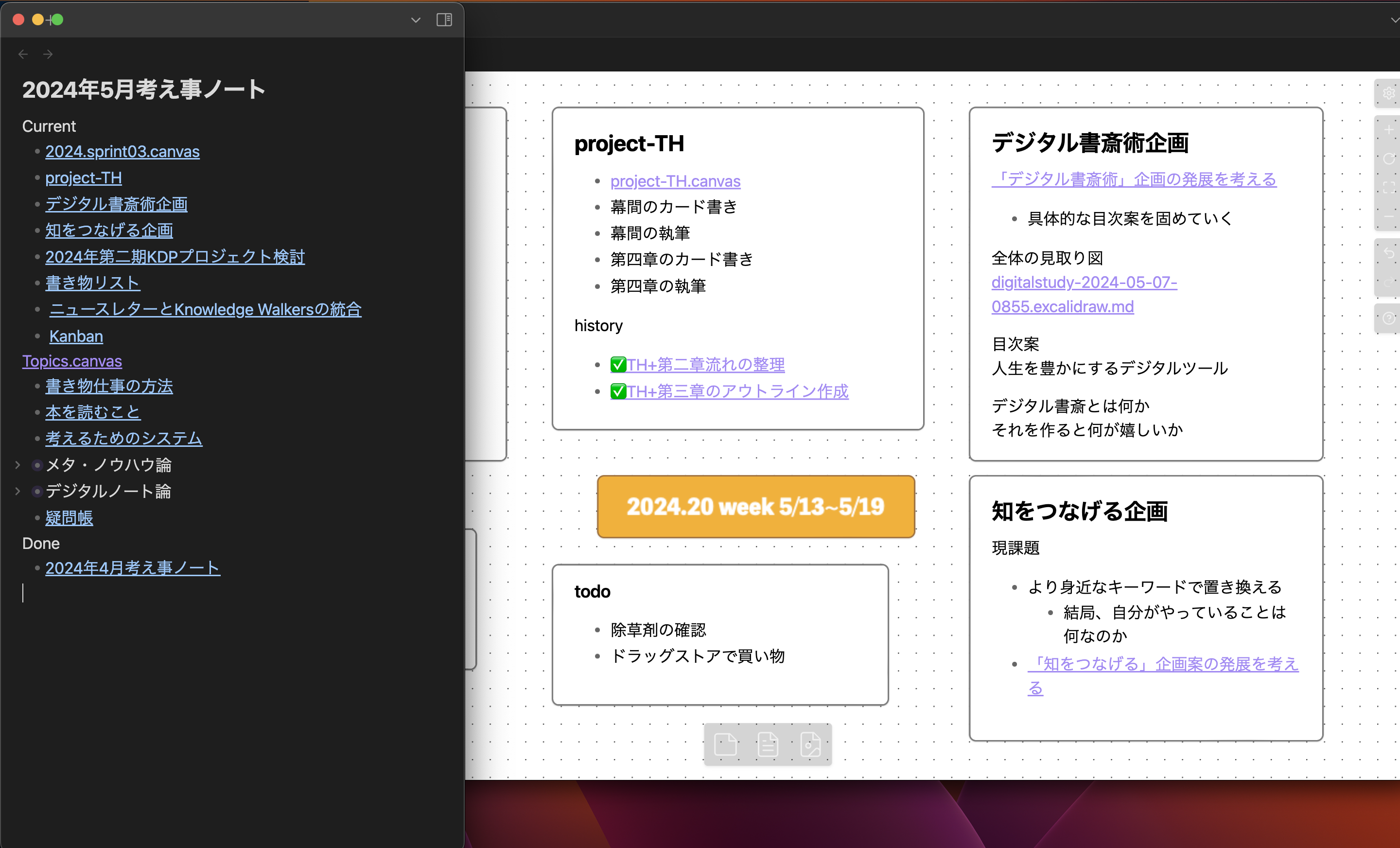Open the note options chevron menu
This screenshot has width=1400, height=848.
pos(415,20)
